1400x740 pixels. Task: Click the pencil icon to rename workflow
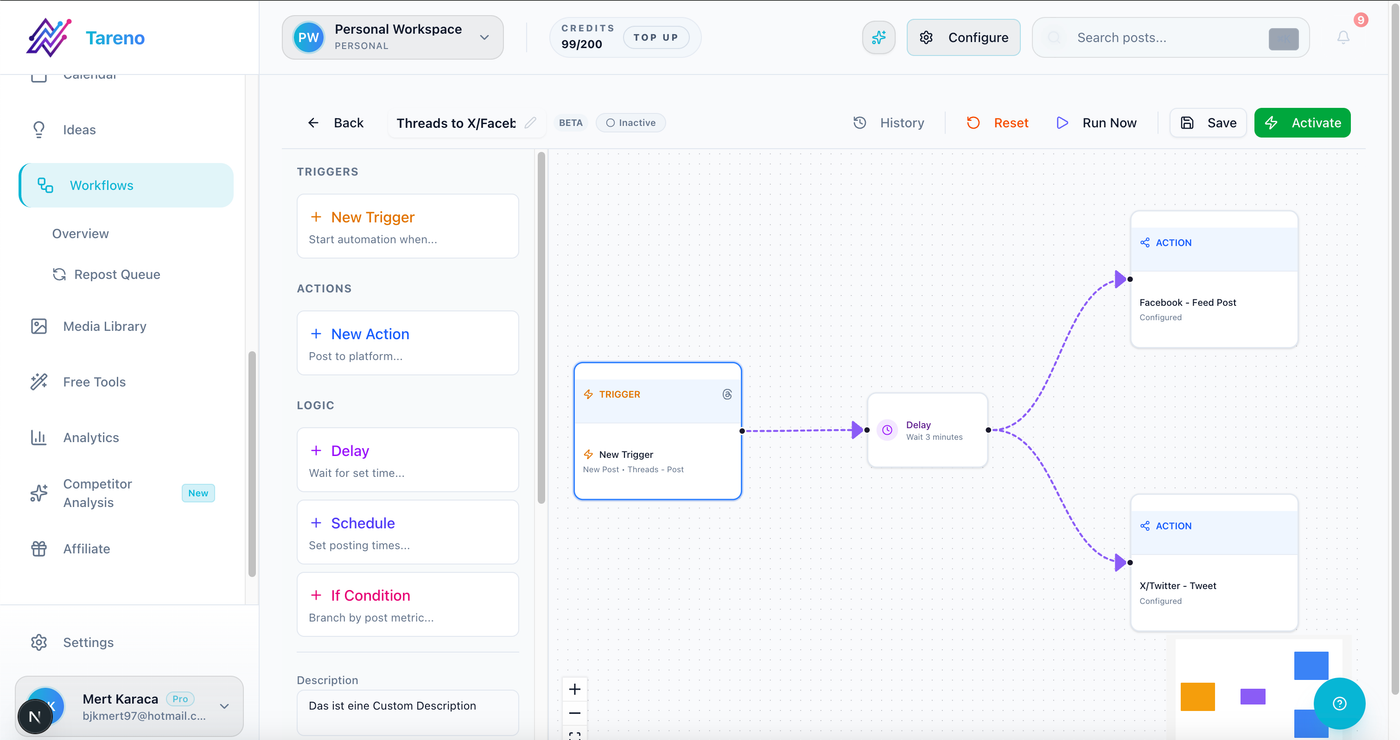[531, 123]
